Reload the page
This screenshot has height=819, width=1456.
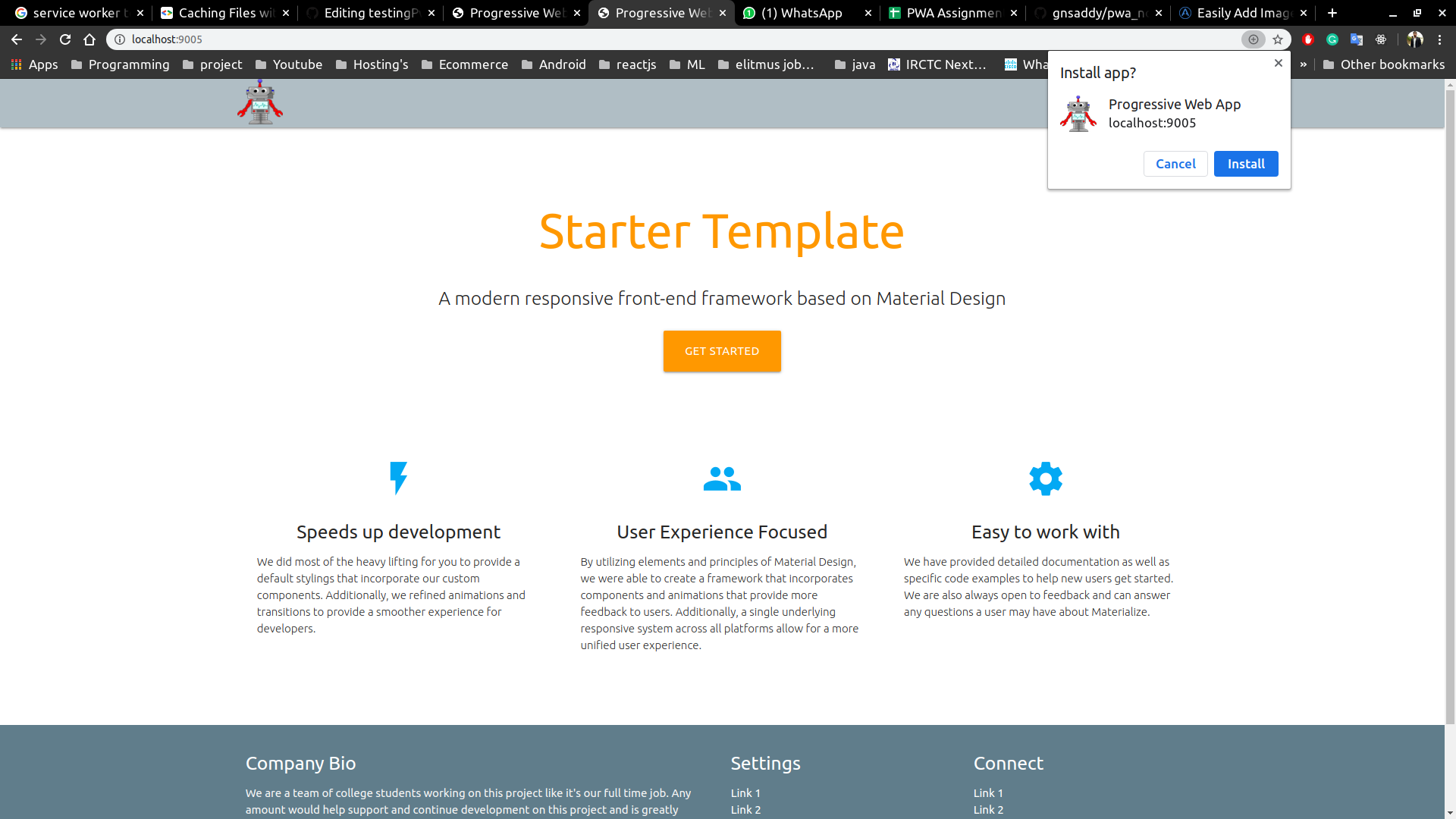click(65, 39)
